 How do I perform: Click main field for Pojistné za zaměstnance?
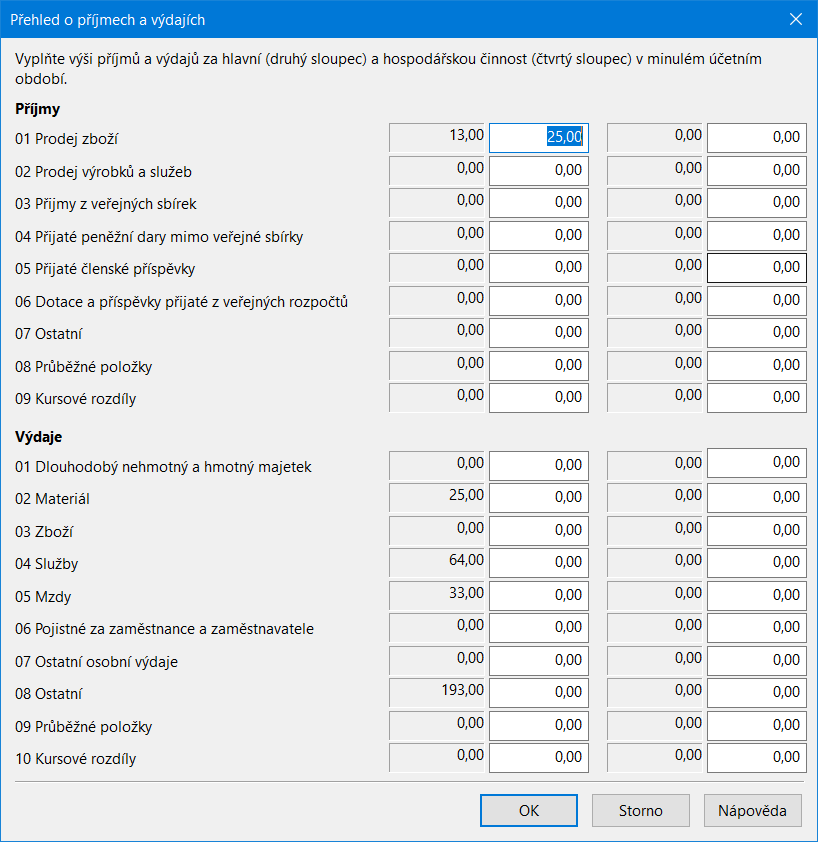(x=539, y=628)
